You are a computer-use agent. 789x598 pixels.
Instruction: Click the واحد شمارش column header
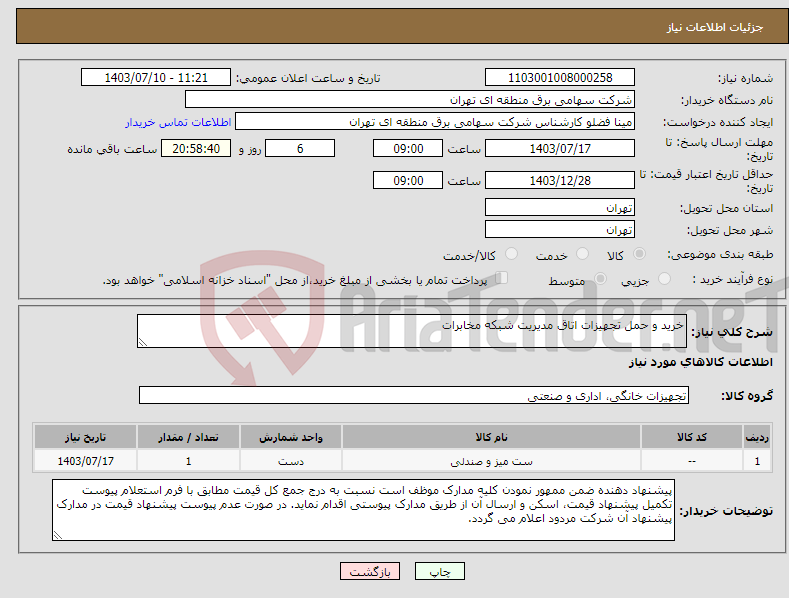(x=291, y=437)
